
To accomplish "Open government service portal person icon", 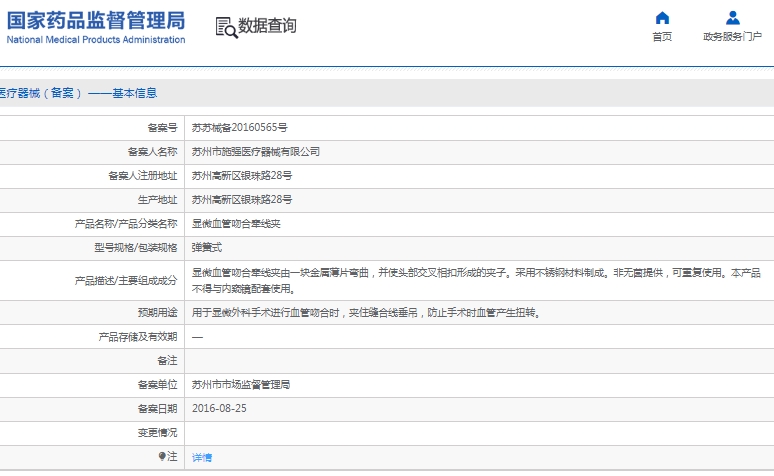I will [x=733, y=18].
